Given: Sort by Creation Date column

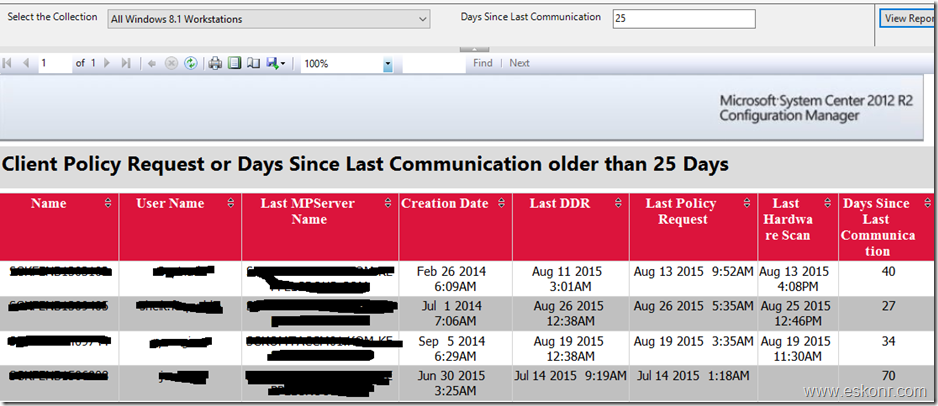Looking at the screenshot, I should point(501,204).
